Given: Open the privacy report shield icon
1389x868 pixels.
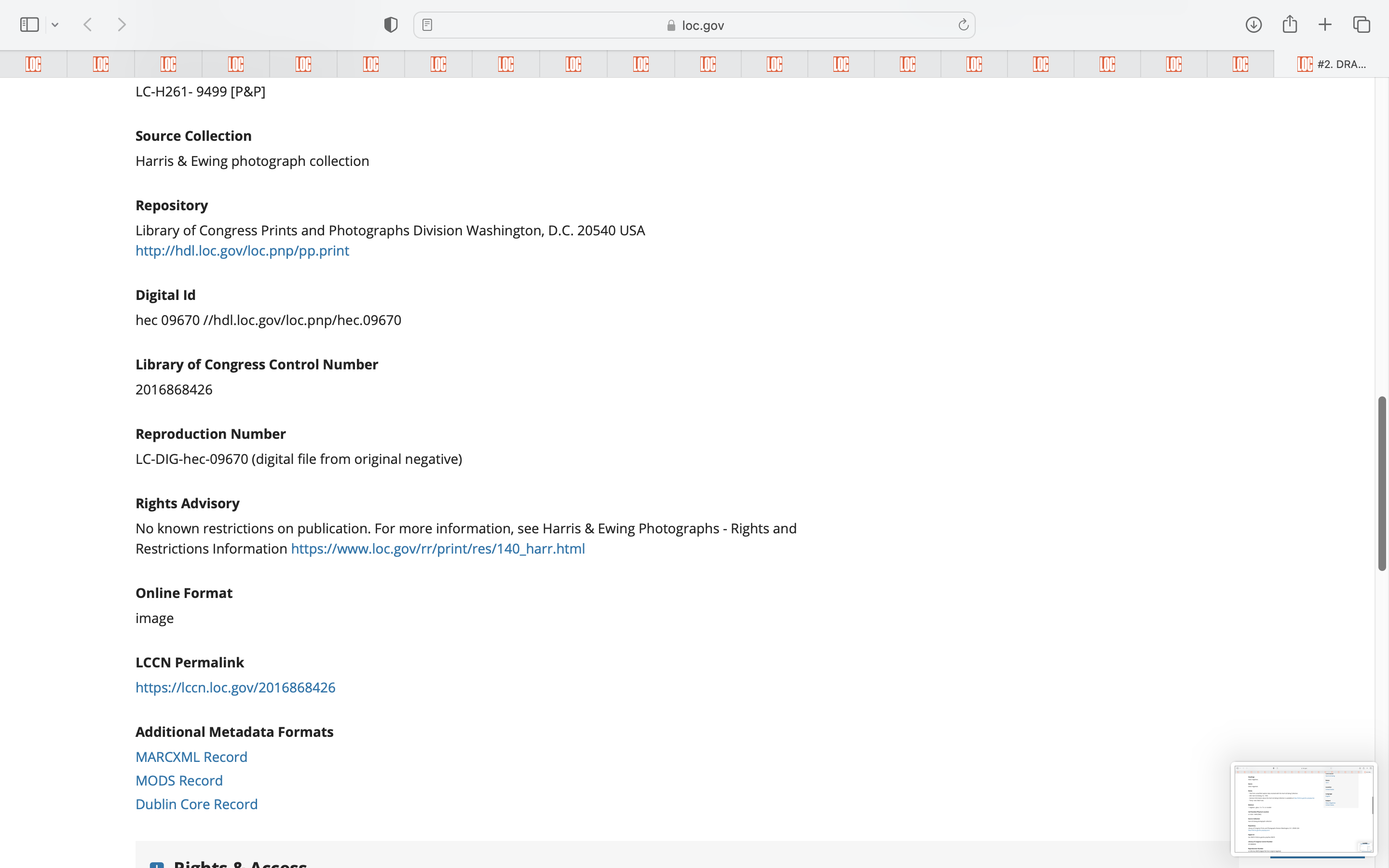Looking at the screenshot, I should point(390,25).
